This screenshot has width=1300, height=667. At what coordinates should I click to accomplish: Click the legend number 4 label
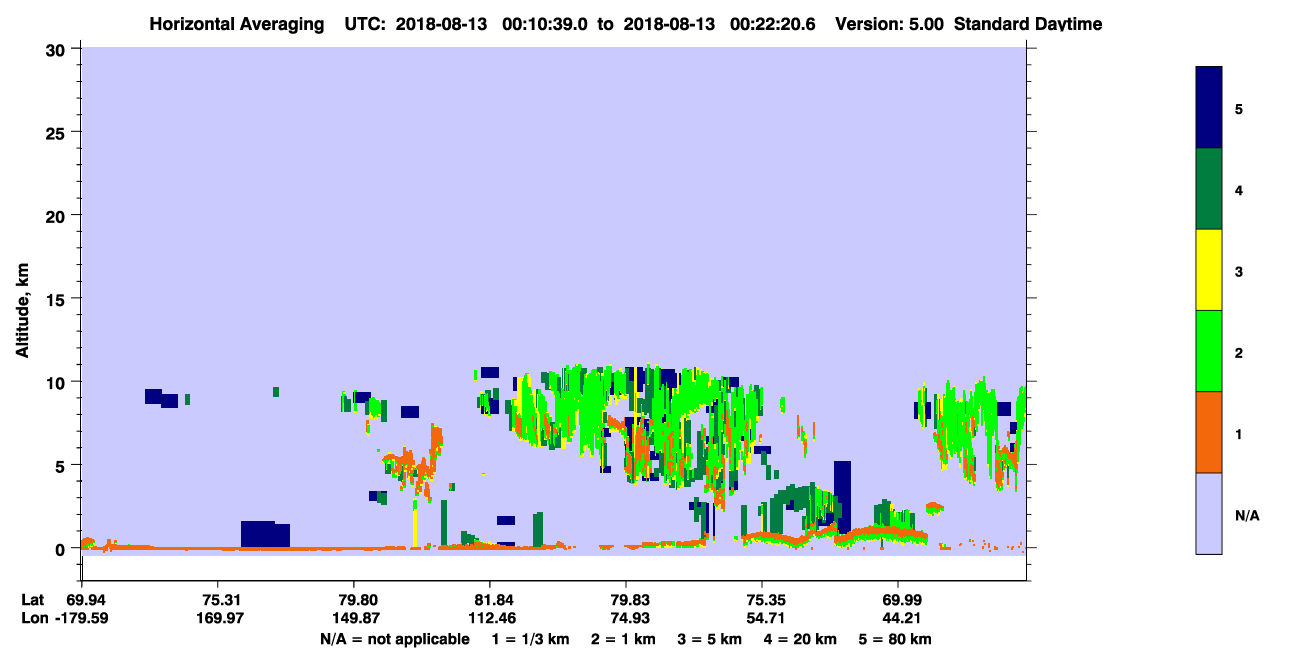pos(1239,189)
